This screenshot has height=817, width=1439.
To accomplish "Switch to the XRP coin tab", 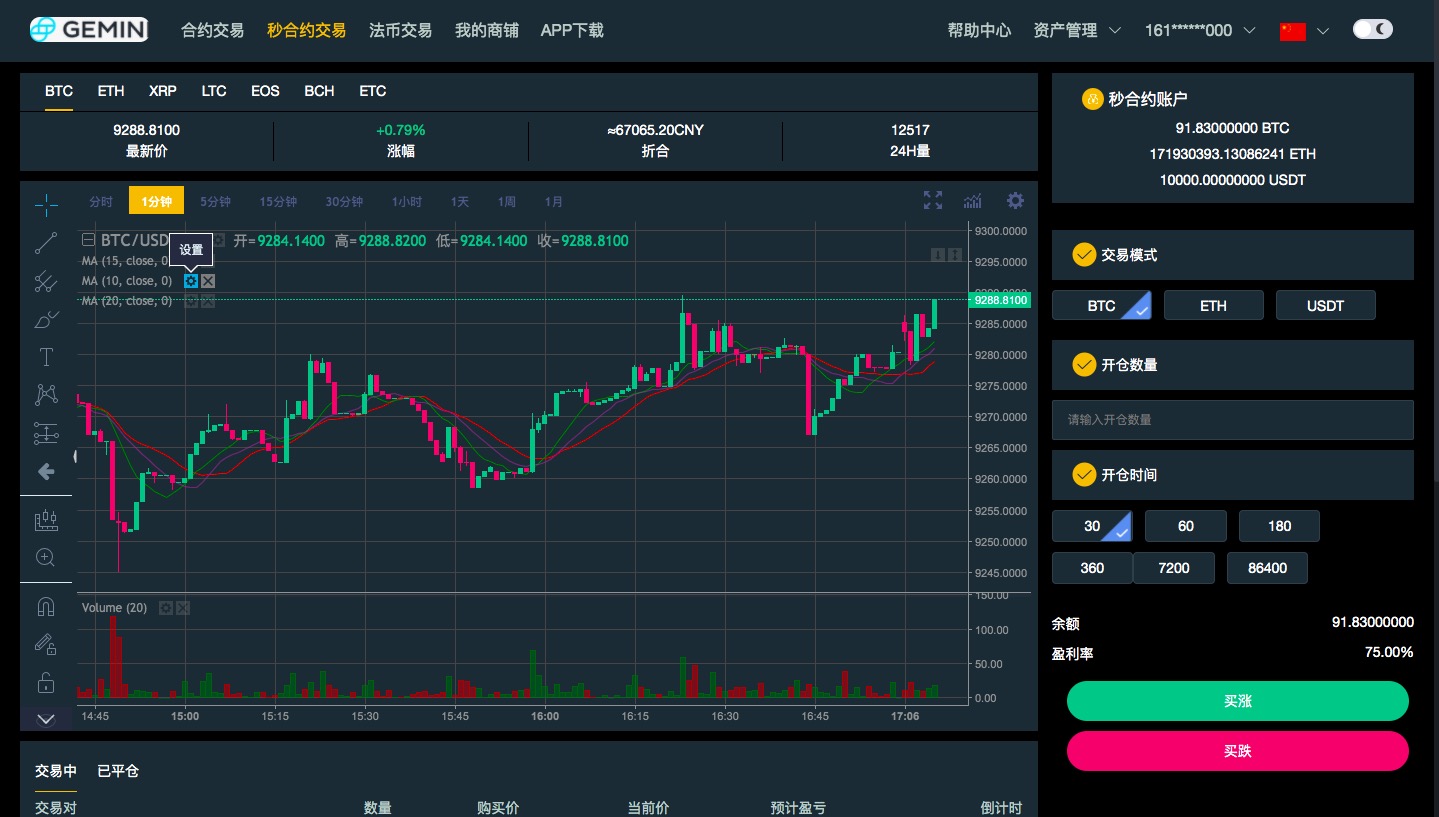I will click(163, 91).
